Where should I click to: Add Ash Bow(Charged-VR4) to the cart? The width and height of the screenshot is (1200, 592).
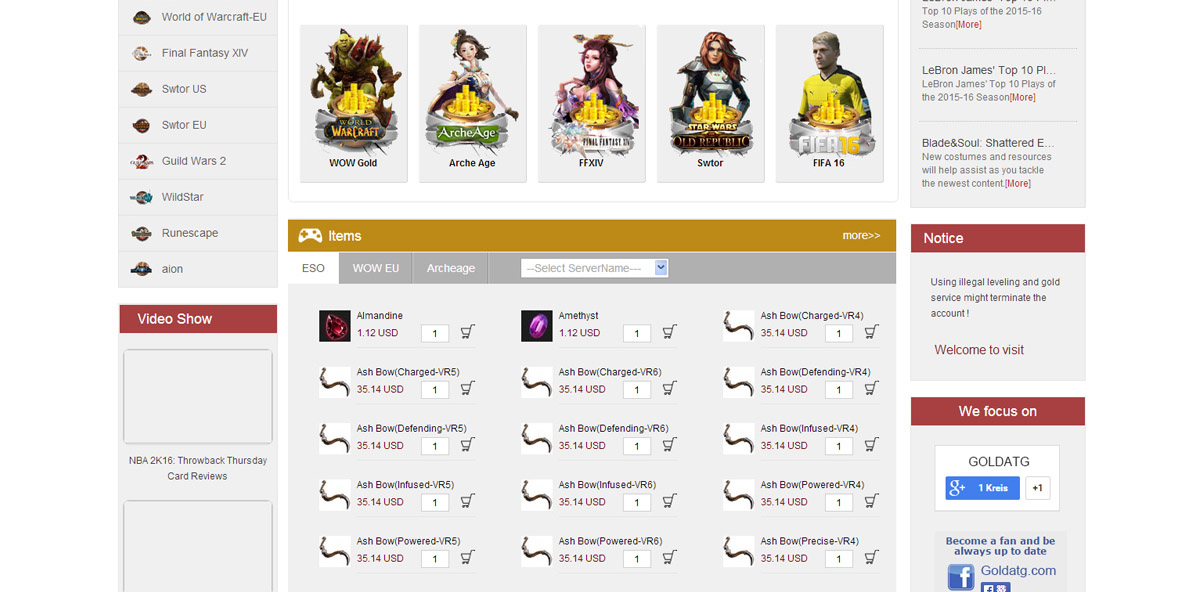[x=871, y=332]
